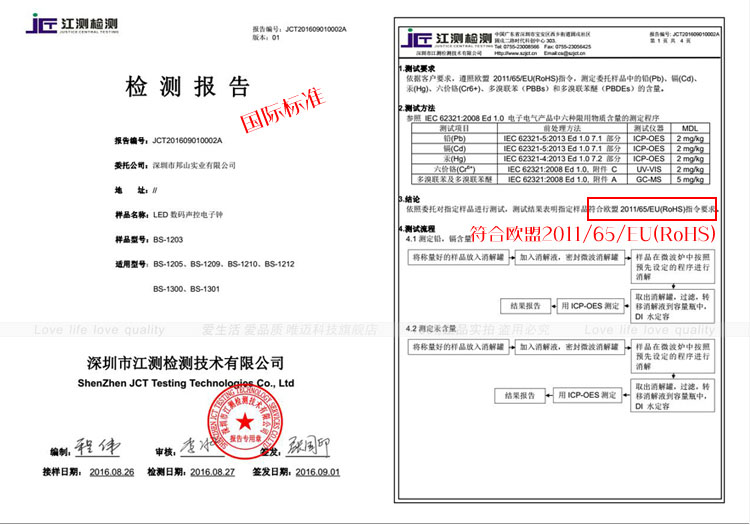Click the UV-VIS instrument cell
This screenshot has width=750, height=525.
pyautogui.click(x=649, y=169)
